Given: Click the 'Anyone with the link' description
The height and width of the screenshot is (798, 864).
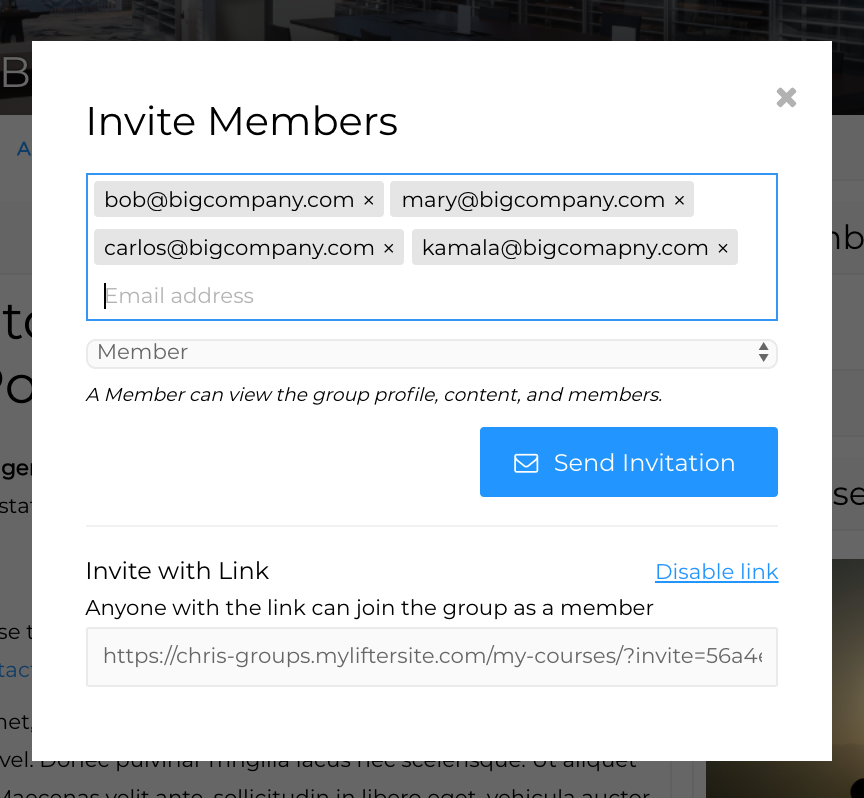Looking at the screenshot, I should coord(369,608).
